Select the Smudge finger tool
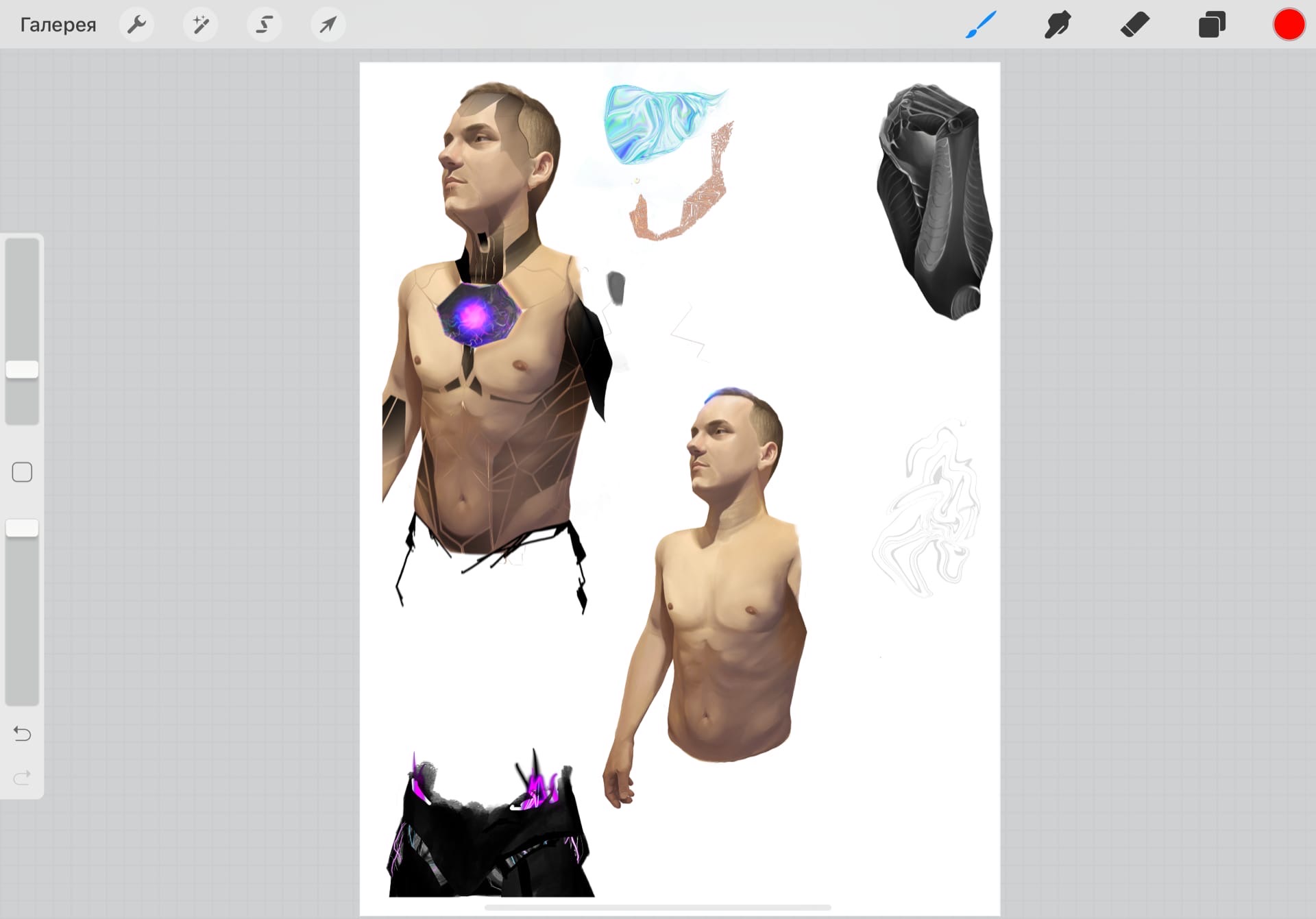1316x919 pixels. click(x=1058, y=25)
